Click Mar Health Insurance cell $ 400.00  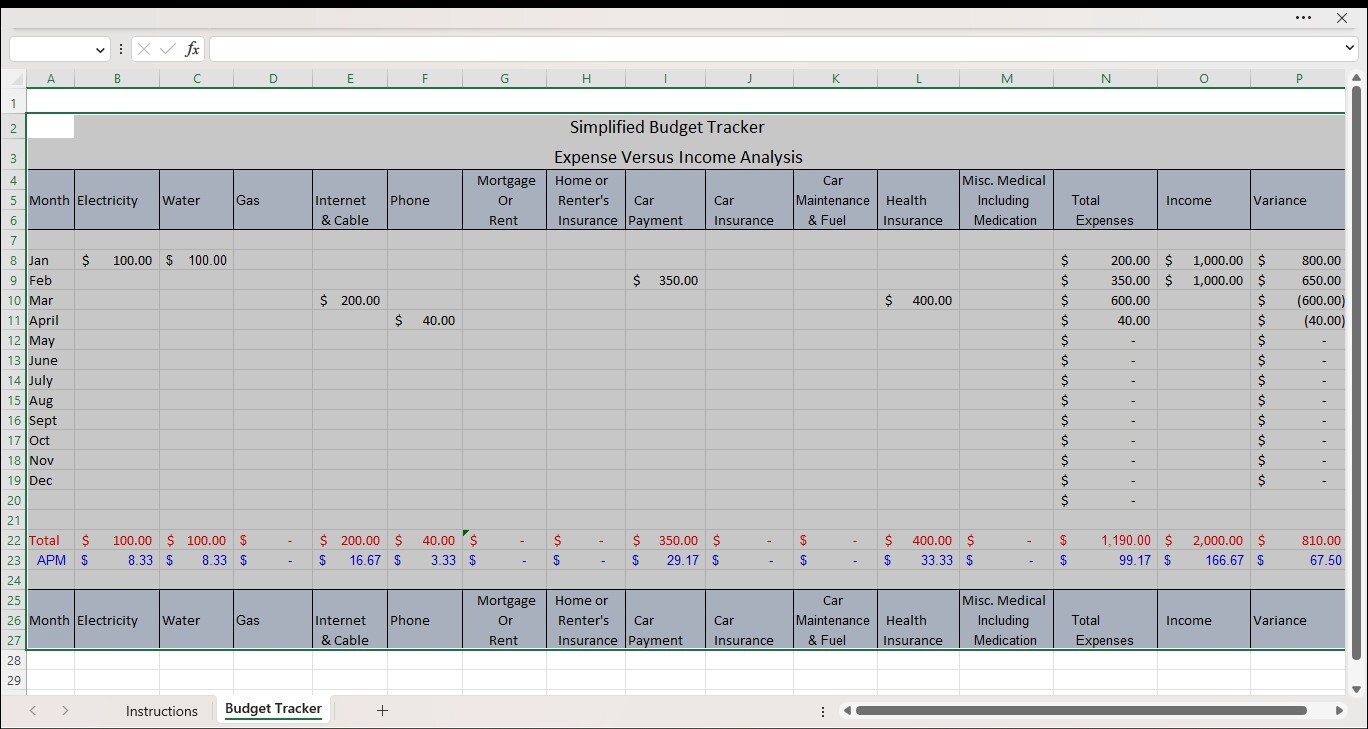pyautogui.click(x=919, y=300)
